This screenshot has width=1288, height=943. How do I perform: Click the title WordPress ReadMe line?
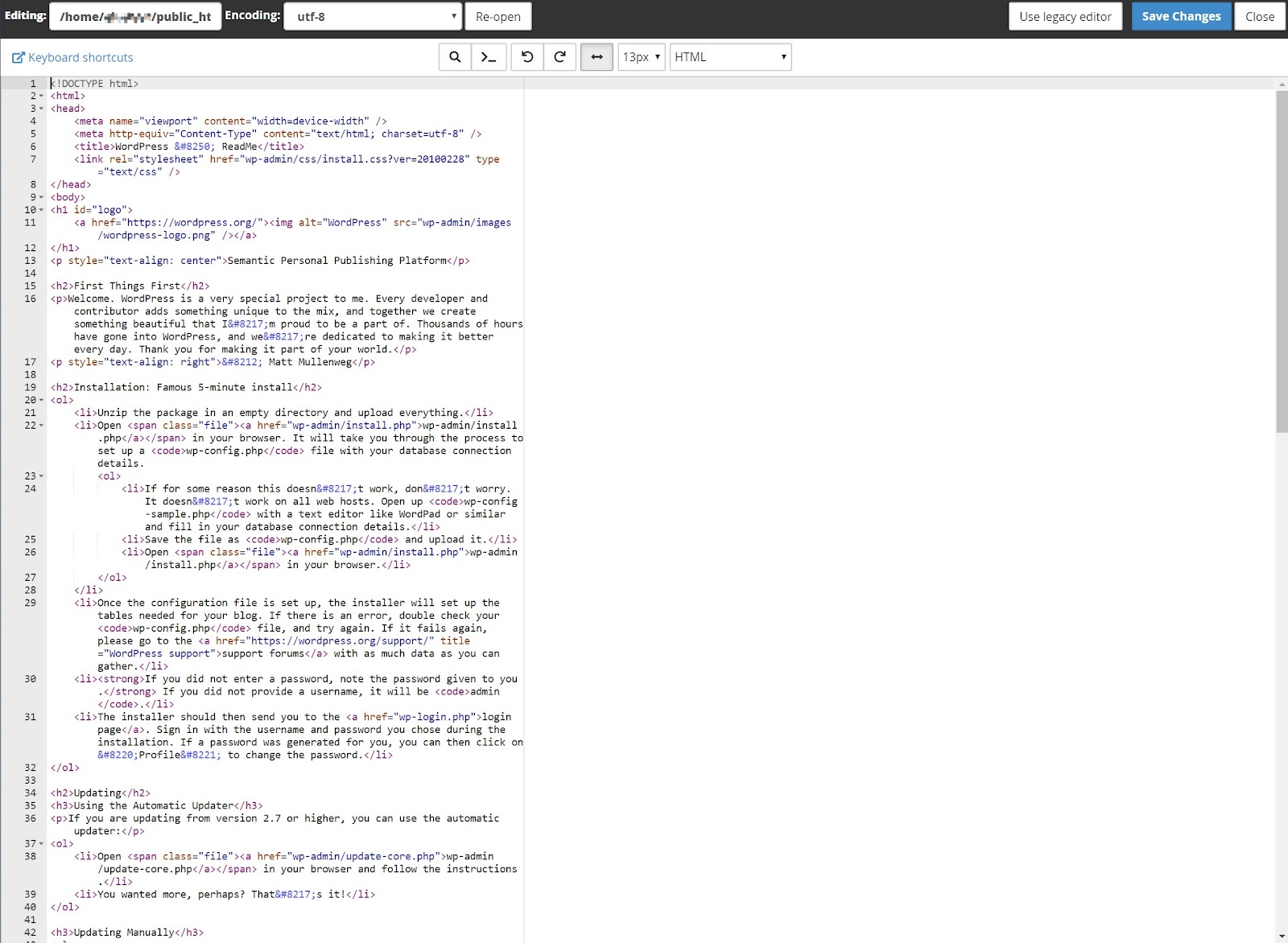tap(189, 146)
